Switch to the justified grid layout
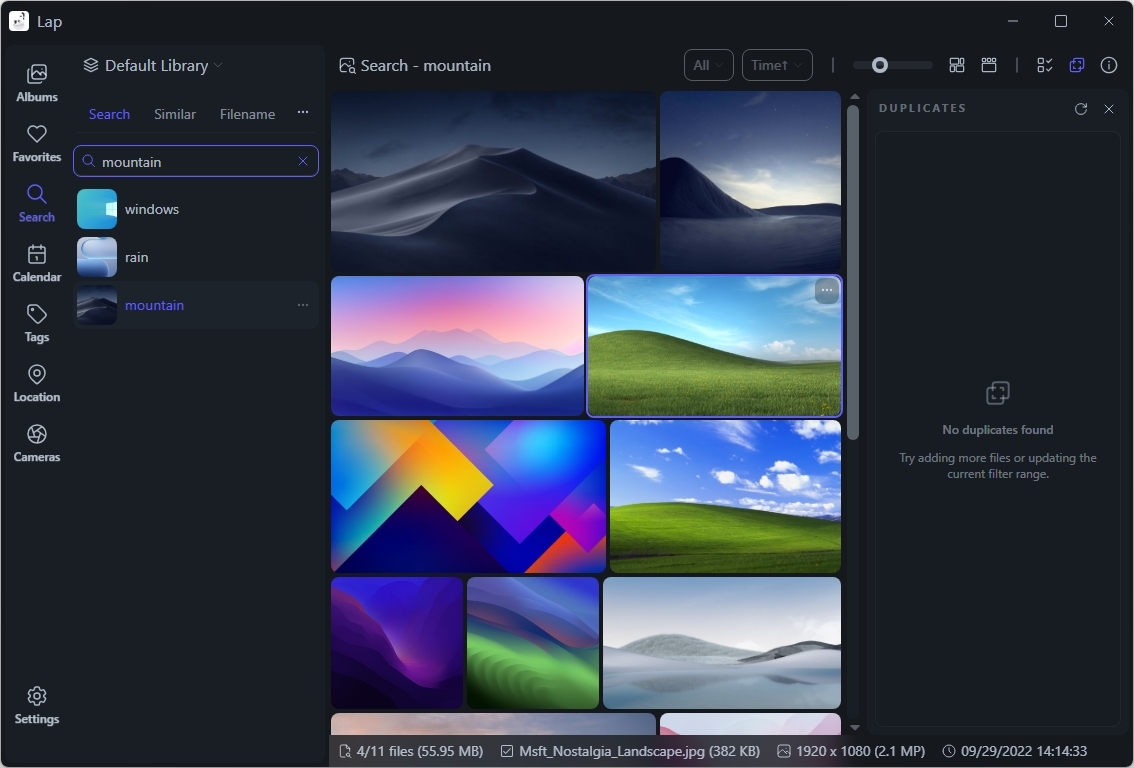 [x=957, y=65]
